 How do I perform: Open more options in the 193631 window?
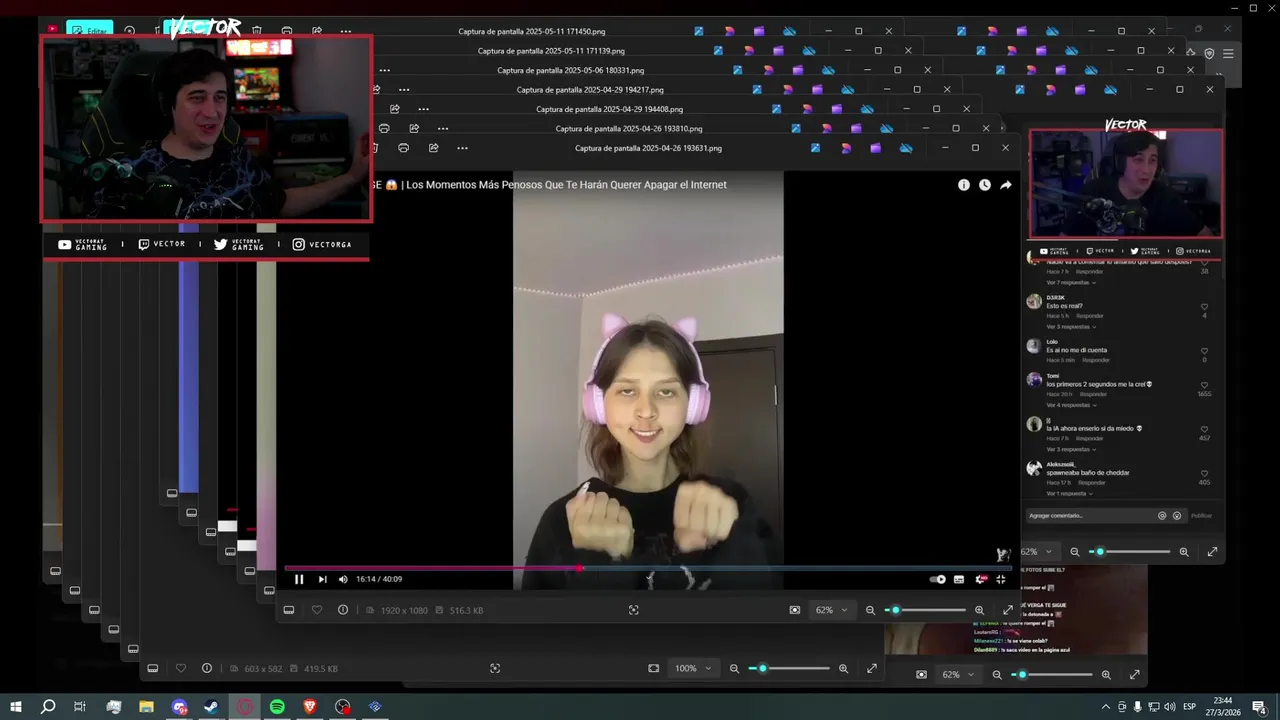point(462,148)
